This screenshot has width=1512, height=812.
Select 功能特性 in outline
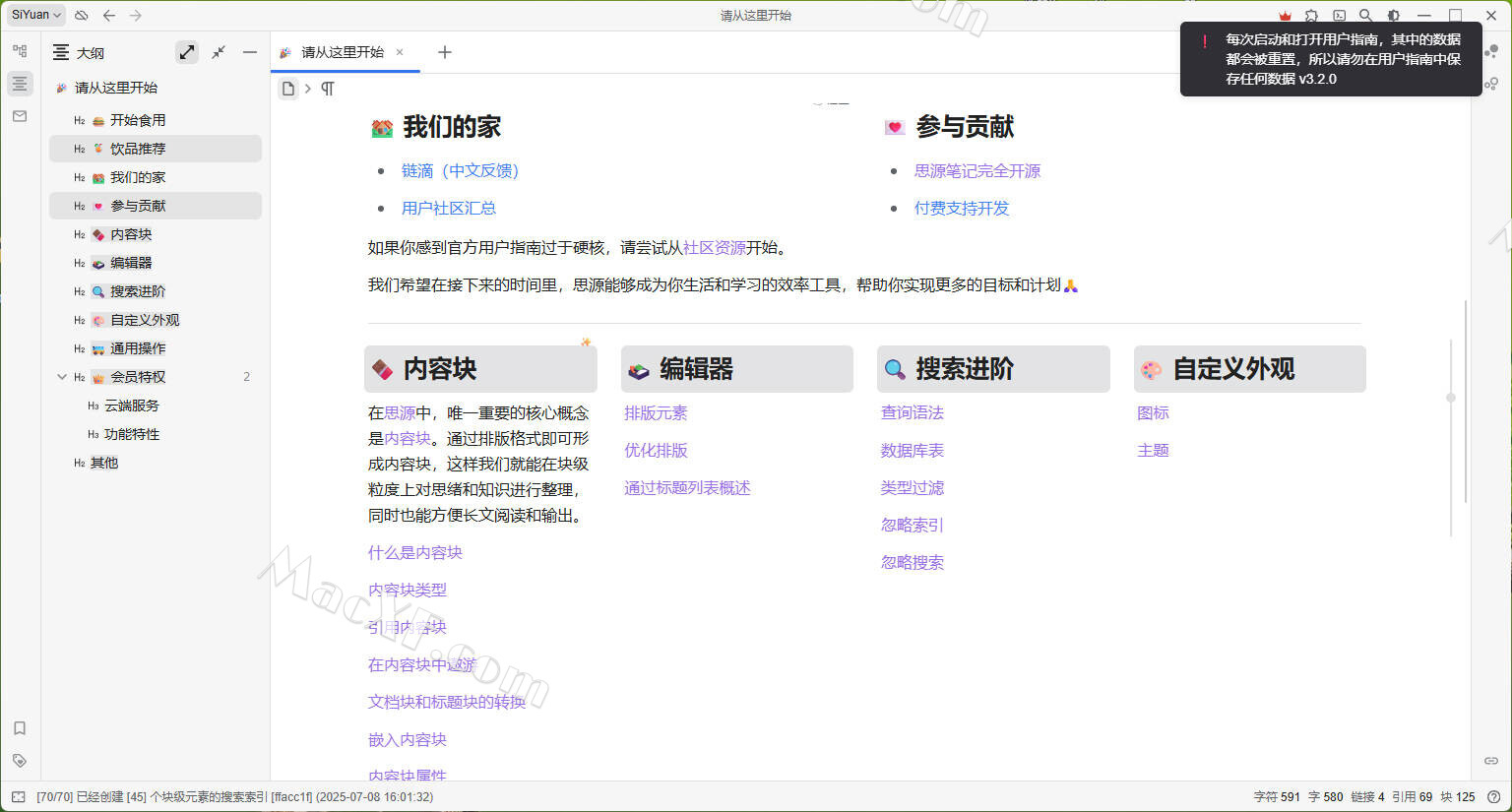pos(156,434)
